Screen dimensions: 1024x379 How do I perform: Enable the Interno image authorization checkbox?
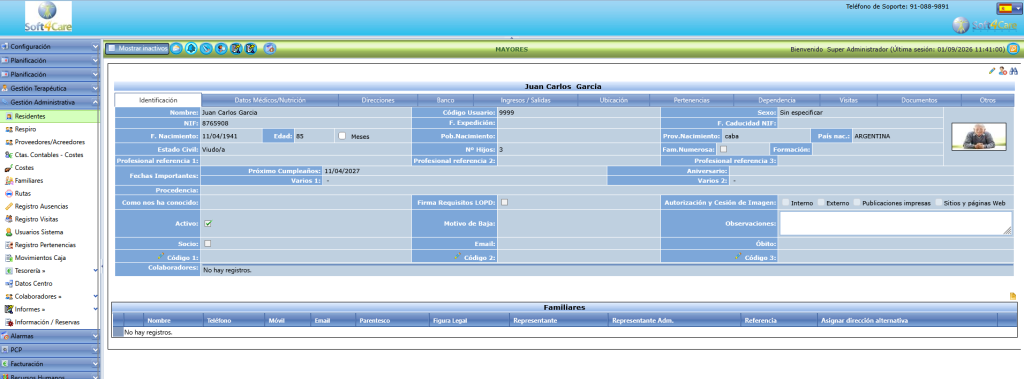click(786, 203)
